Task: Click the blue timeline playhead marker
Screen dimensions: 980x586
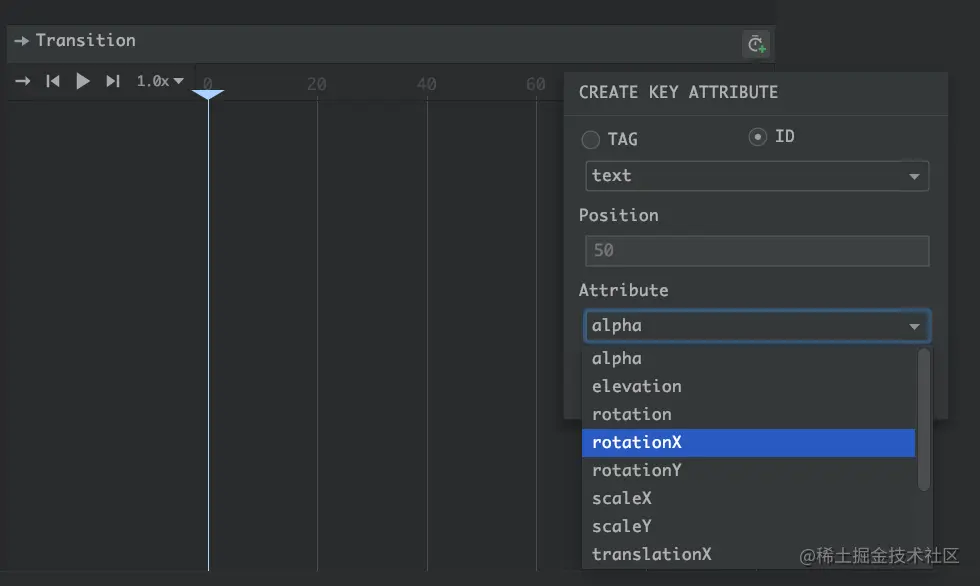Action: click(208, 94)
